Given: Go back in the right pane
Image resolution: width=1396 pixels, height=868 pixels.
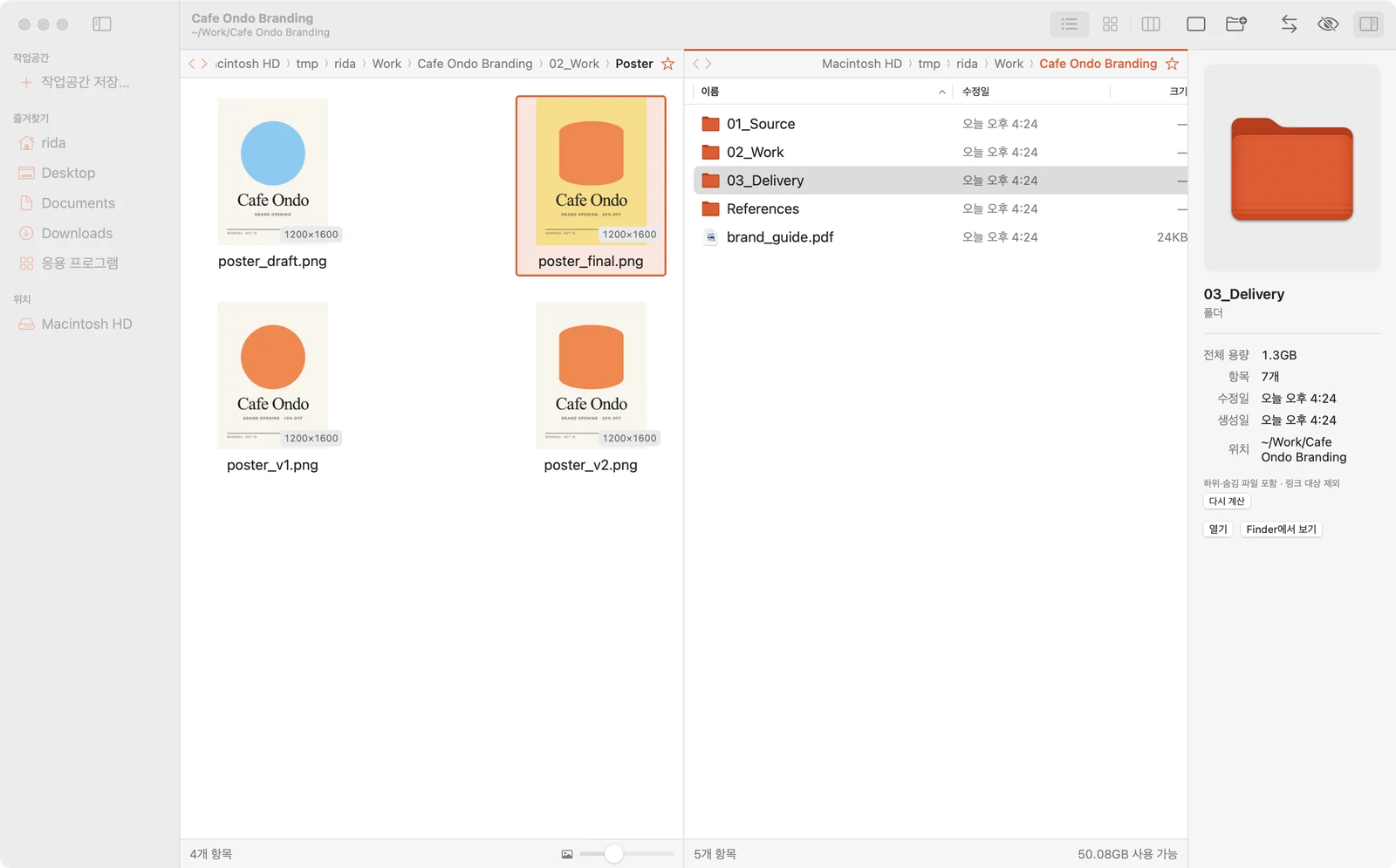Looking at the screenshot, I should coord(696,64).
